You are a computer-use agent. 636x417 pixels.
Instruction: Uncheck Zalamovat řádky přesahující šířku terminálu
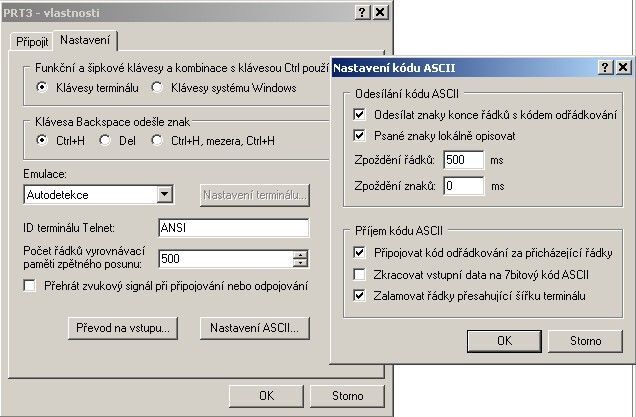pyautogui.click(x=360, y=295)
